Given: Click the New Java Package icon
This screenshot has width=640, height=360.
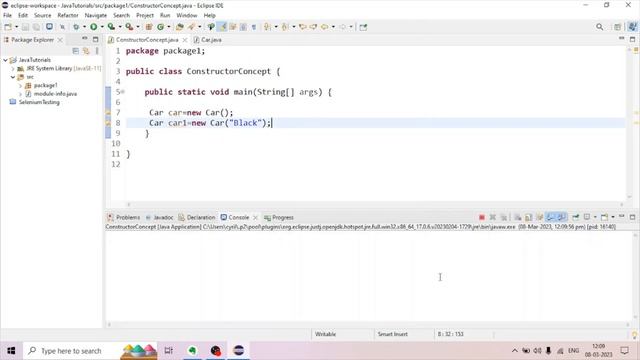Looking at the screenshot, I should point(149,27).
